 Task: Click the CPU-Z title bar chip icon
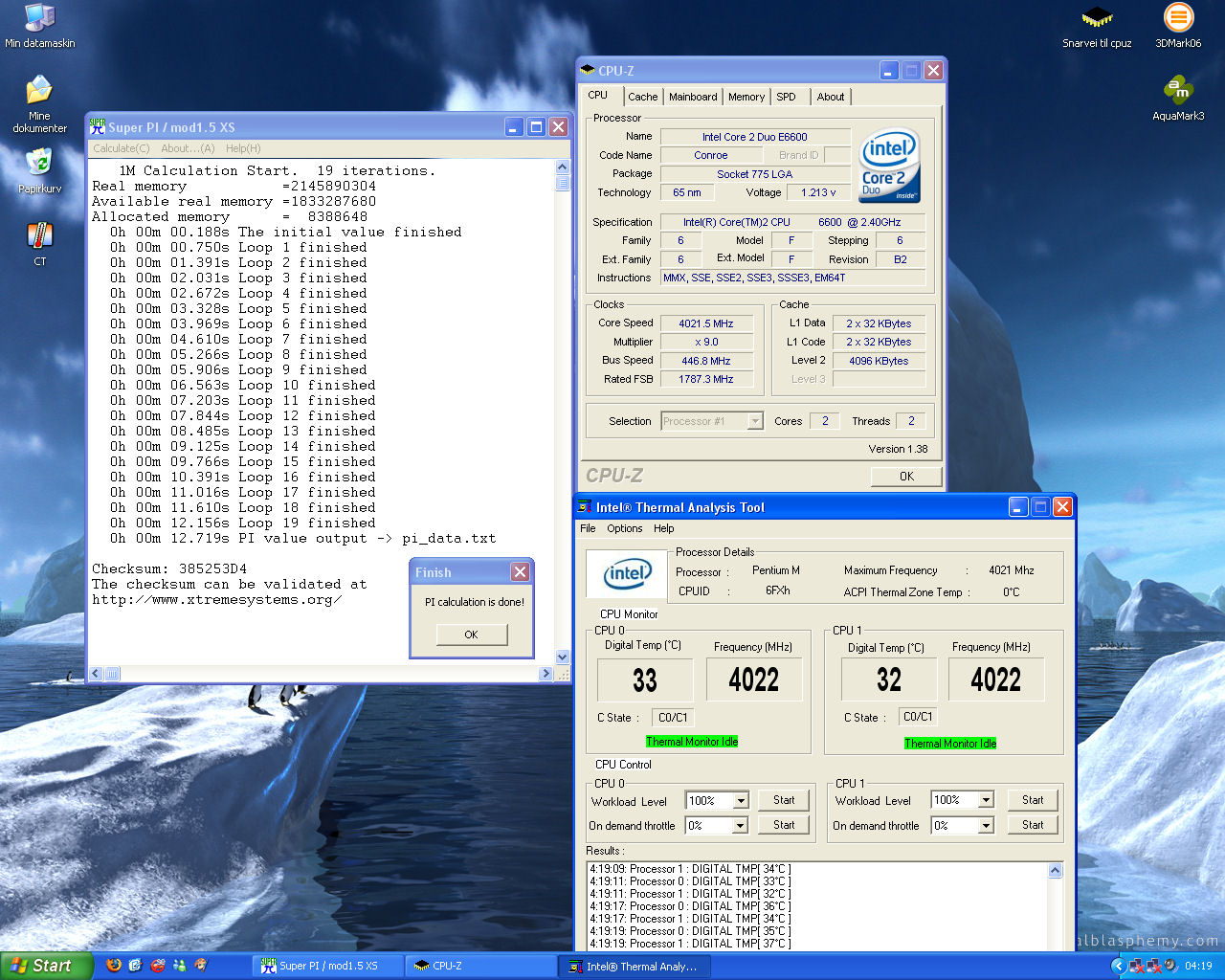tap(588, 70)
